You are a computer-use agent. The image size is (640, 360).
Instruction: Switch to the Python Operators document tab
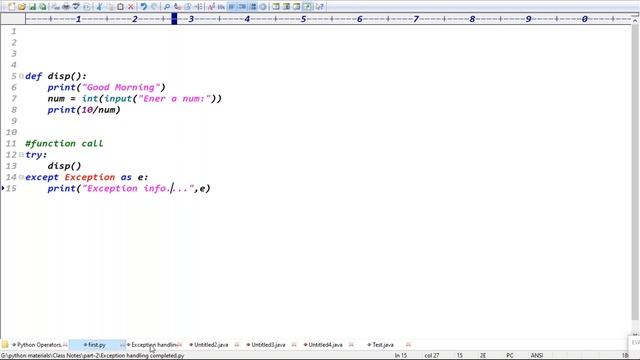pos(39,345)
